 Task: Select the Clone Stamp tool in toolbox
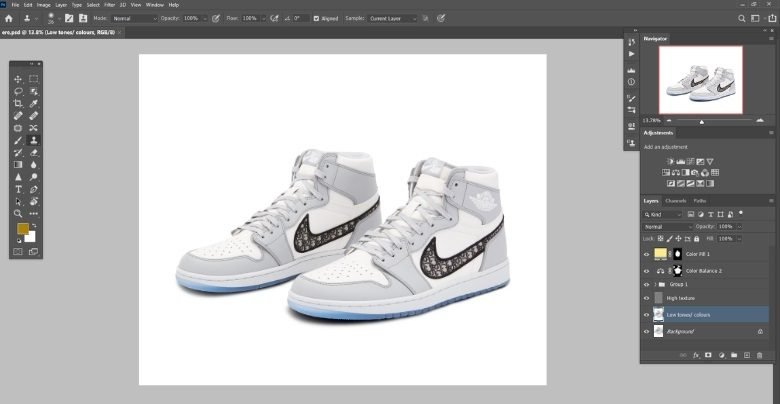coord(33,140)
